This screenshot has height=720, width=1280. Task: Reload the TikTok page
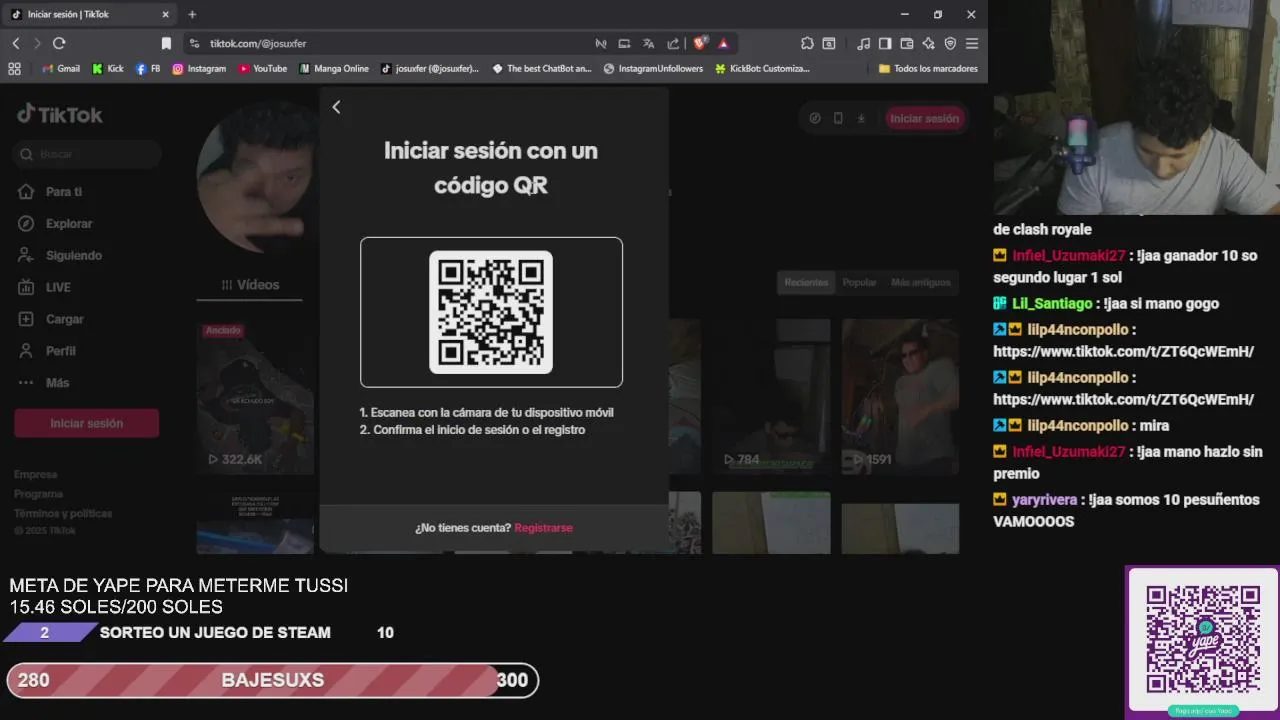tap(59, 43)
